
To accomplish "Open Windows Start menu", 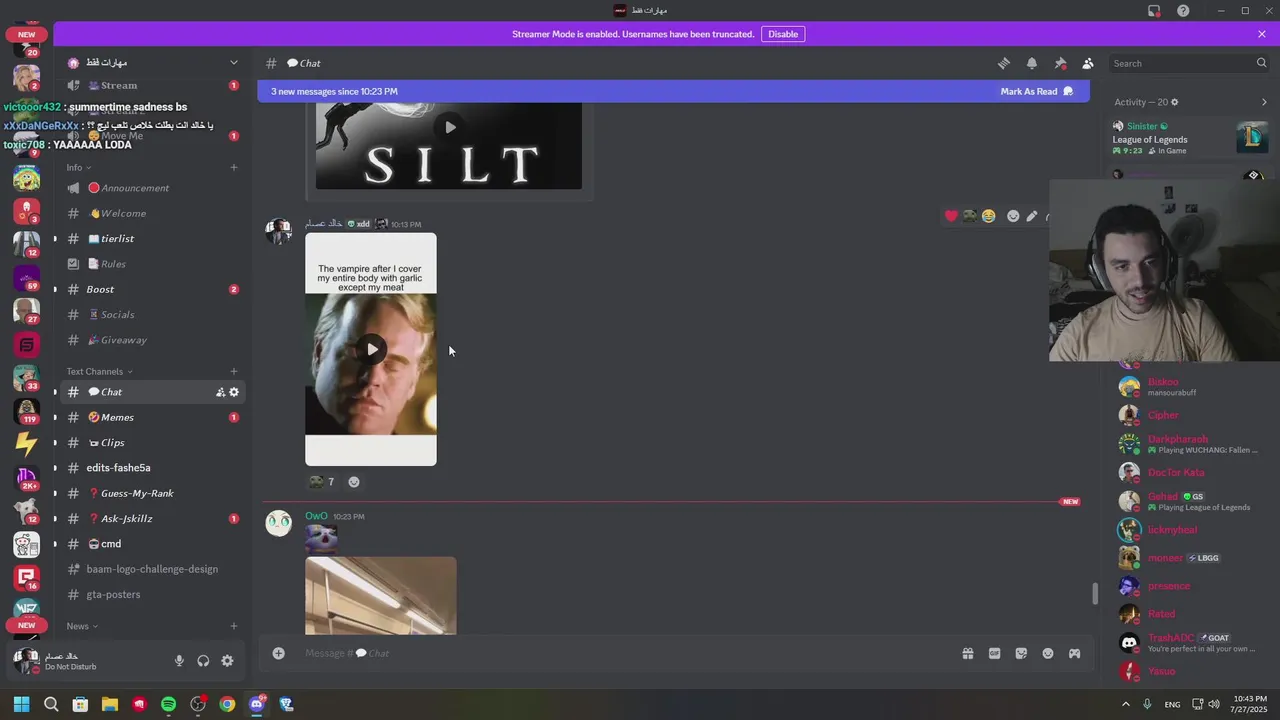I will click(x=21, y=704).
